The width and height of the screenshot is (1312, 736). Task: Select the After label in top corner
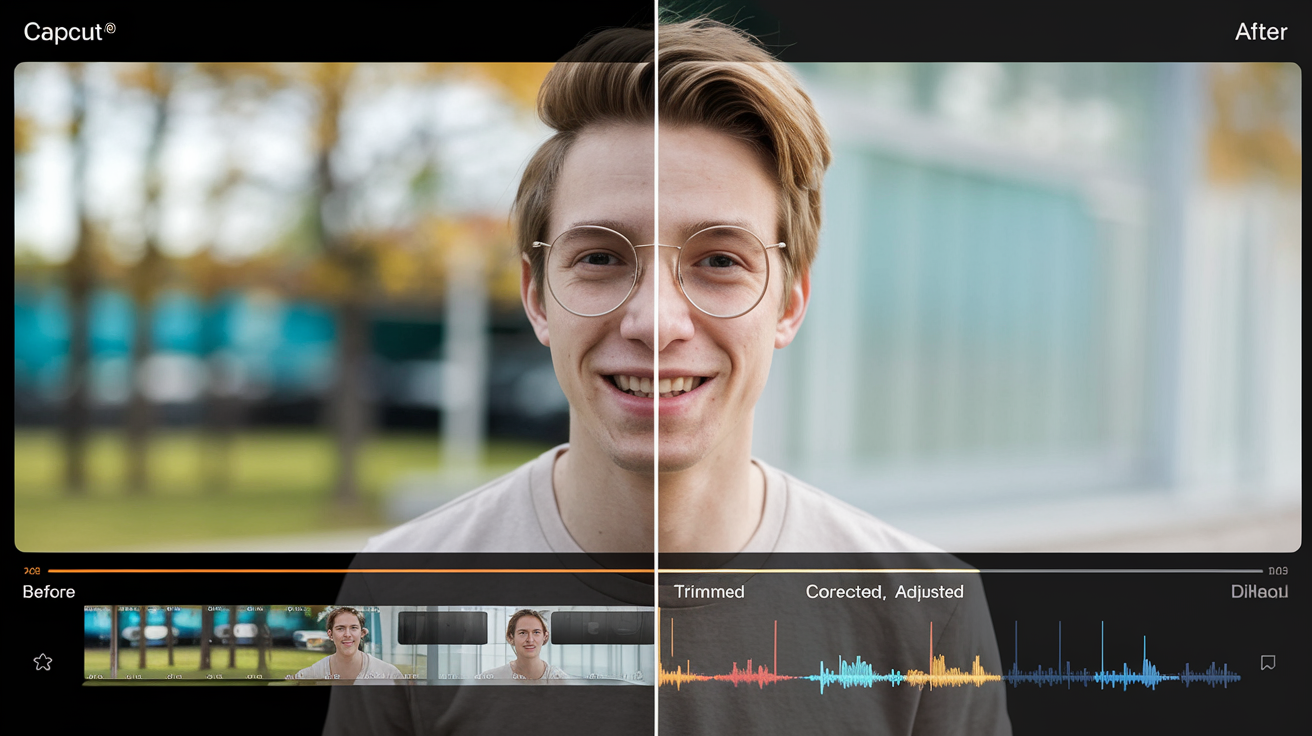pyautogui.click(x=1260, y=32)
